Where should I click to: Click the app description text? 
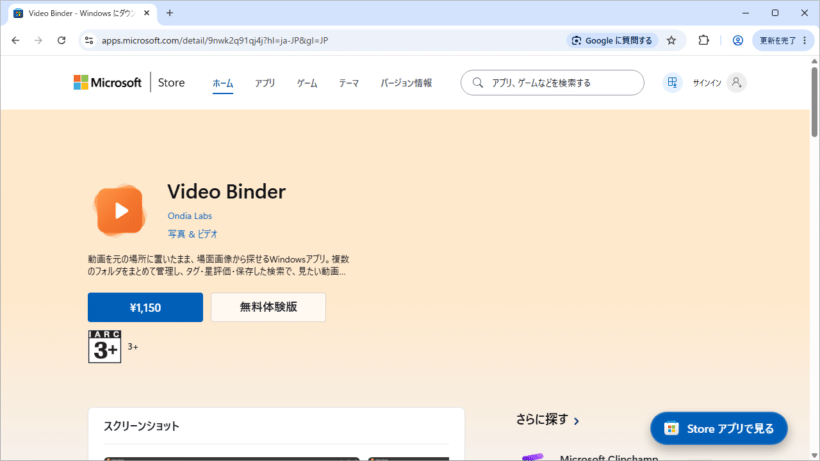click(219, 266)
